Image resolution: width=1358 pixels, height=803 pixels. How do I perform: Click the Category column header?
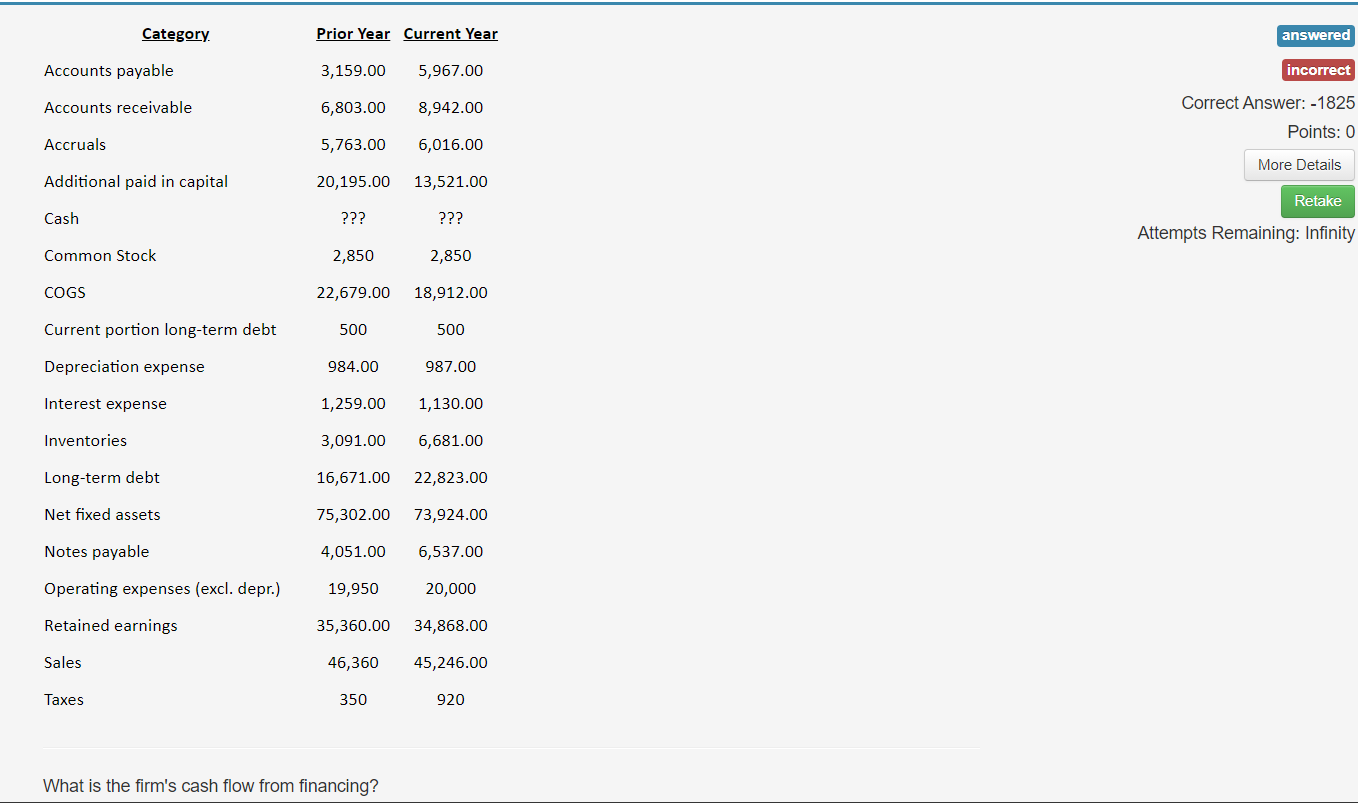click(x=176, y=34)
